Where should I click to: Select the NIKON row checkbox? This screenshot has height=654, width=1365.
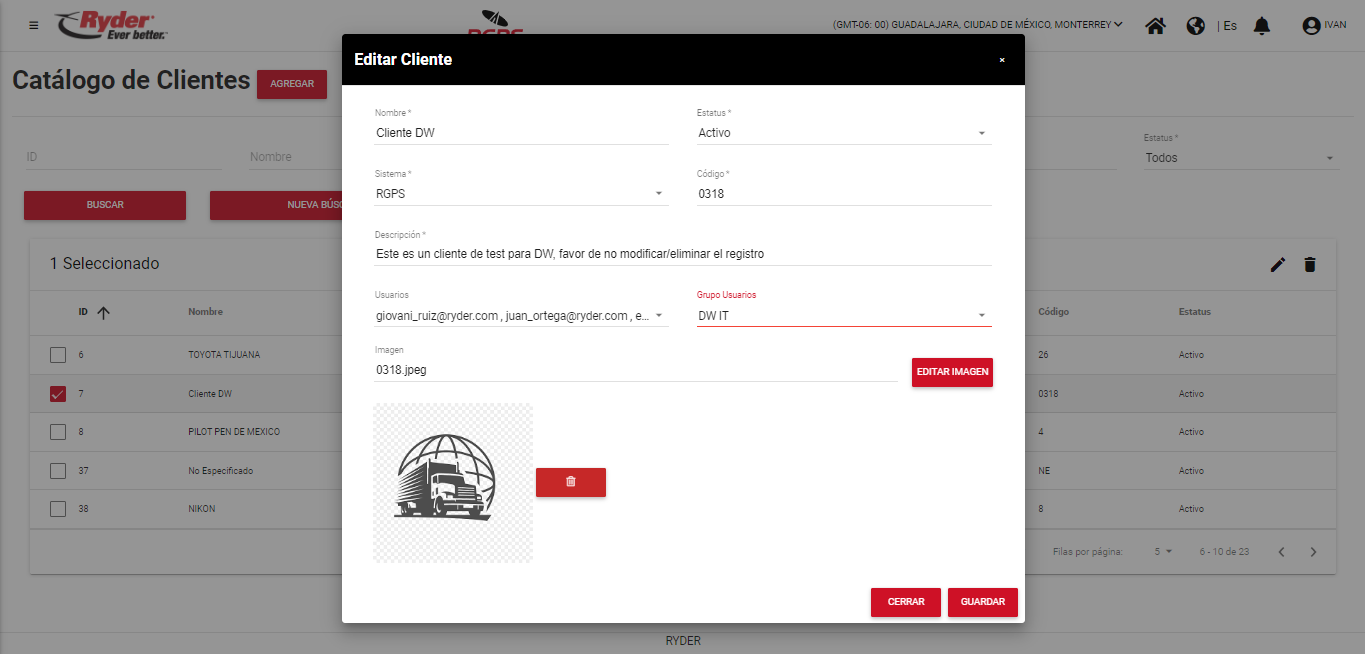pos(58,509)
